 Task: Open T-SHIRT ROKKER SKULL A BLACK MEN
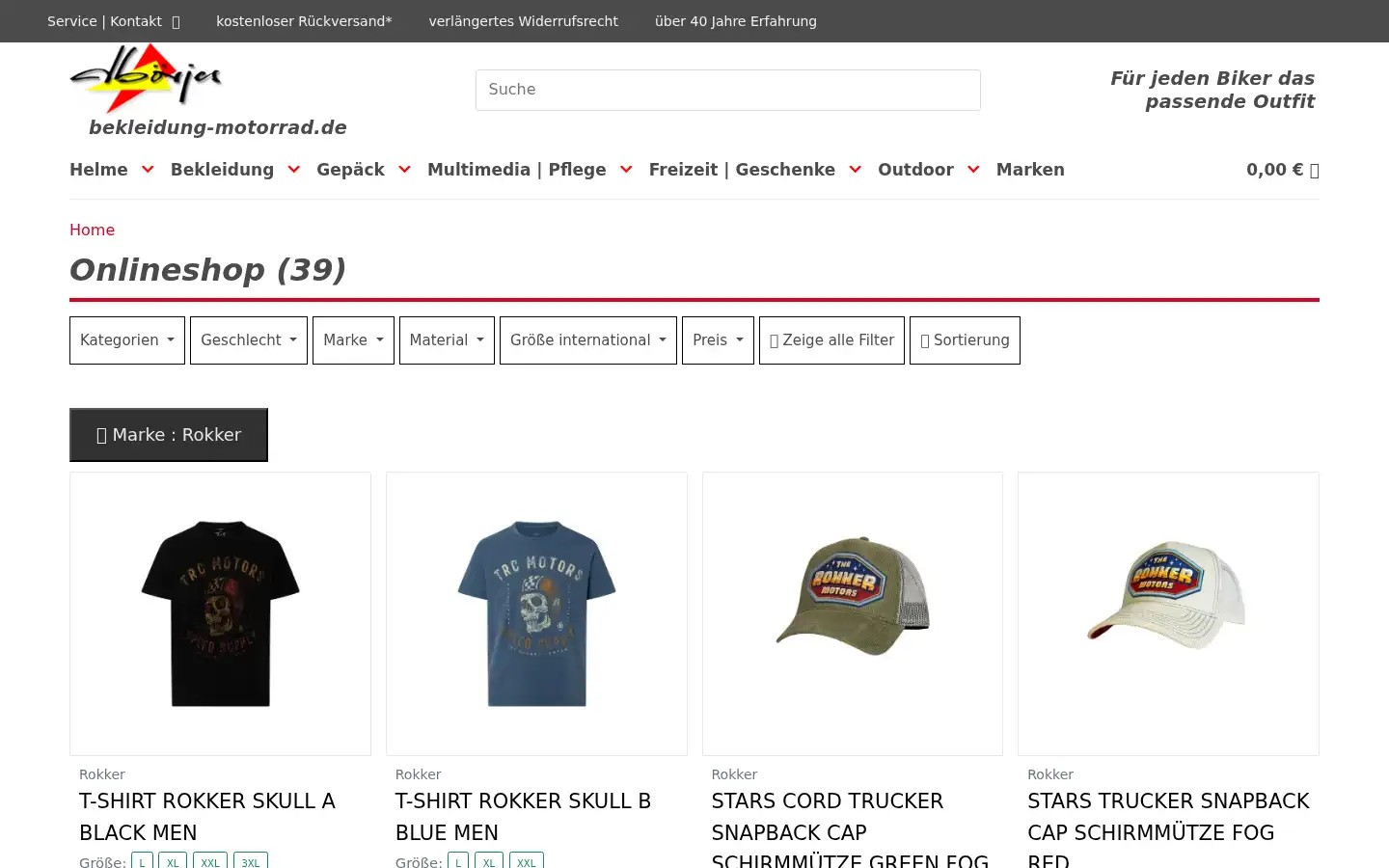[207, 817]
